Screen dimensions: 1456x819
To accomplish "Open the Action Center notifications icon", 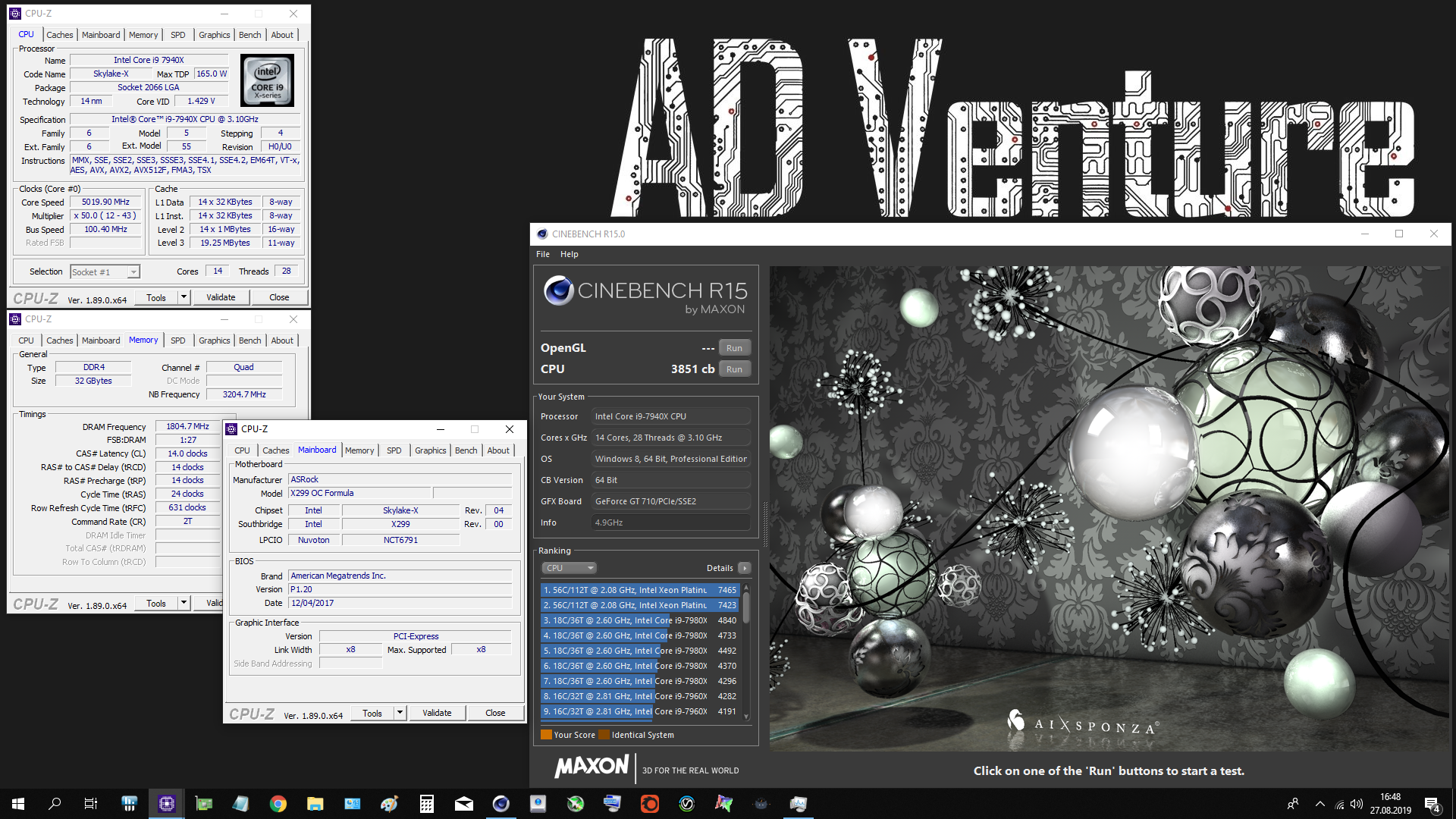I will (1432, 805).
